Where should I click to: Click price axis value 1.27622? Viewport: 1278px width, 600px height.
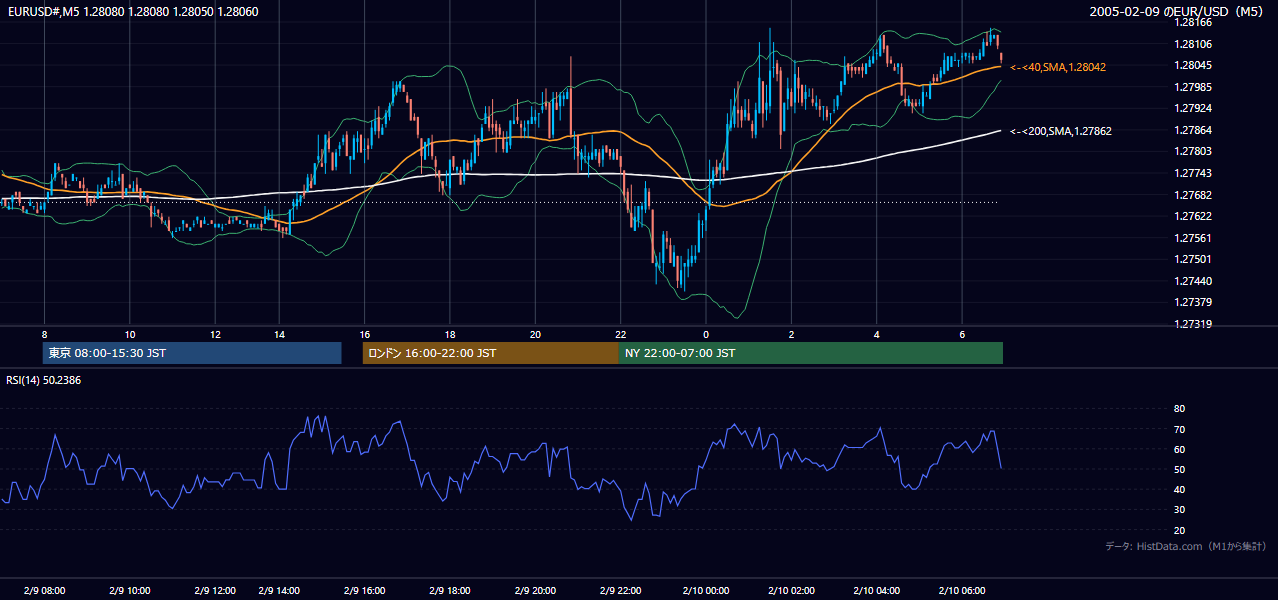click(x=1192, y=216)
